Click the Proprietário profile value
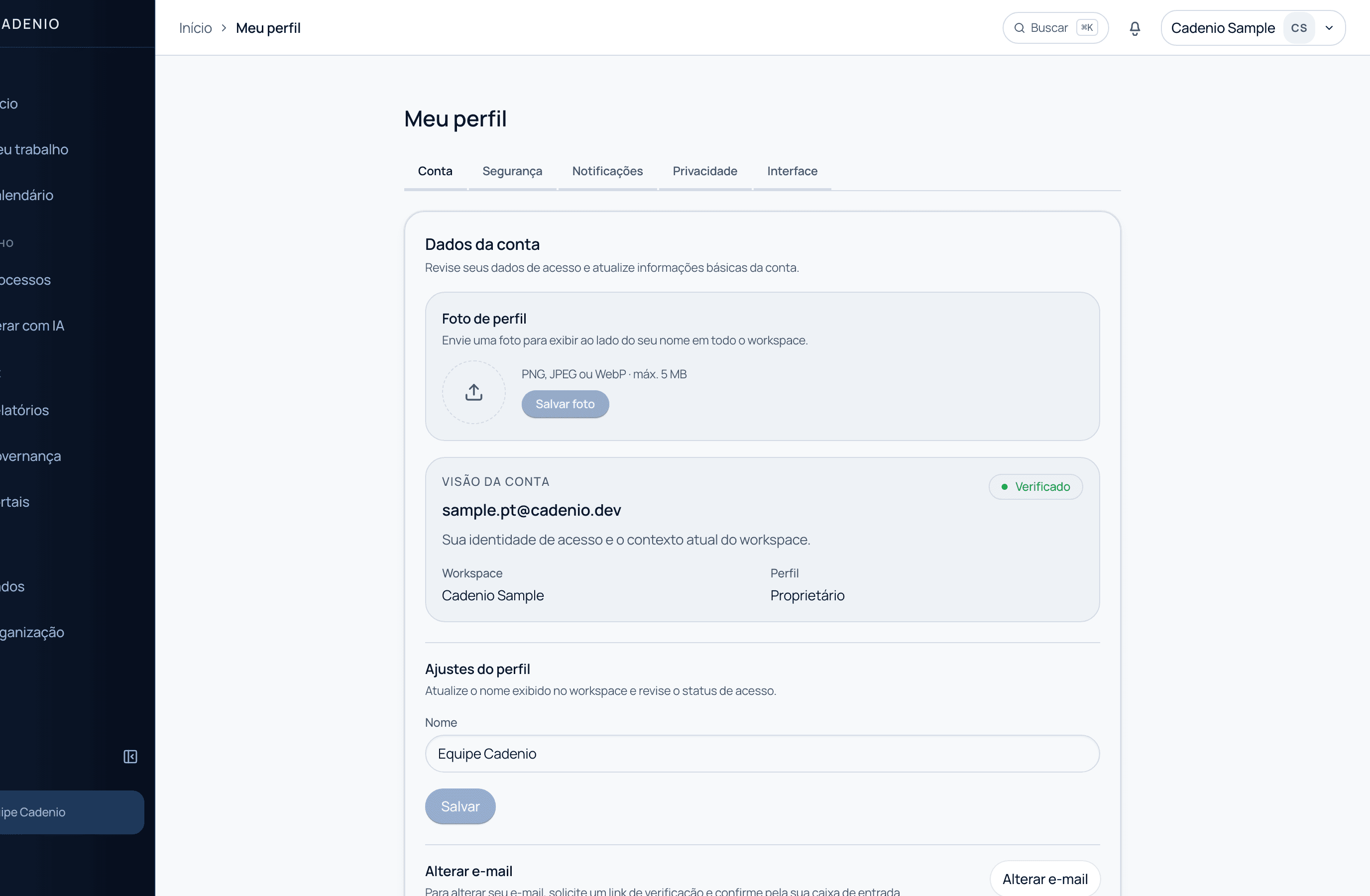The height and width of the screenshot is (896, 1370). [x=807, y=596]
